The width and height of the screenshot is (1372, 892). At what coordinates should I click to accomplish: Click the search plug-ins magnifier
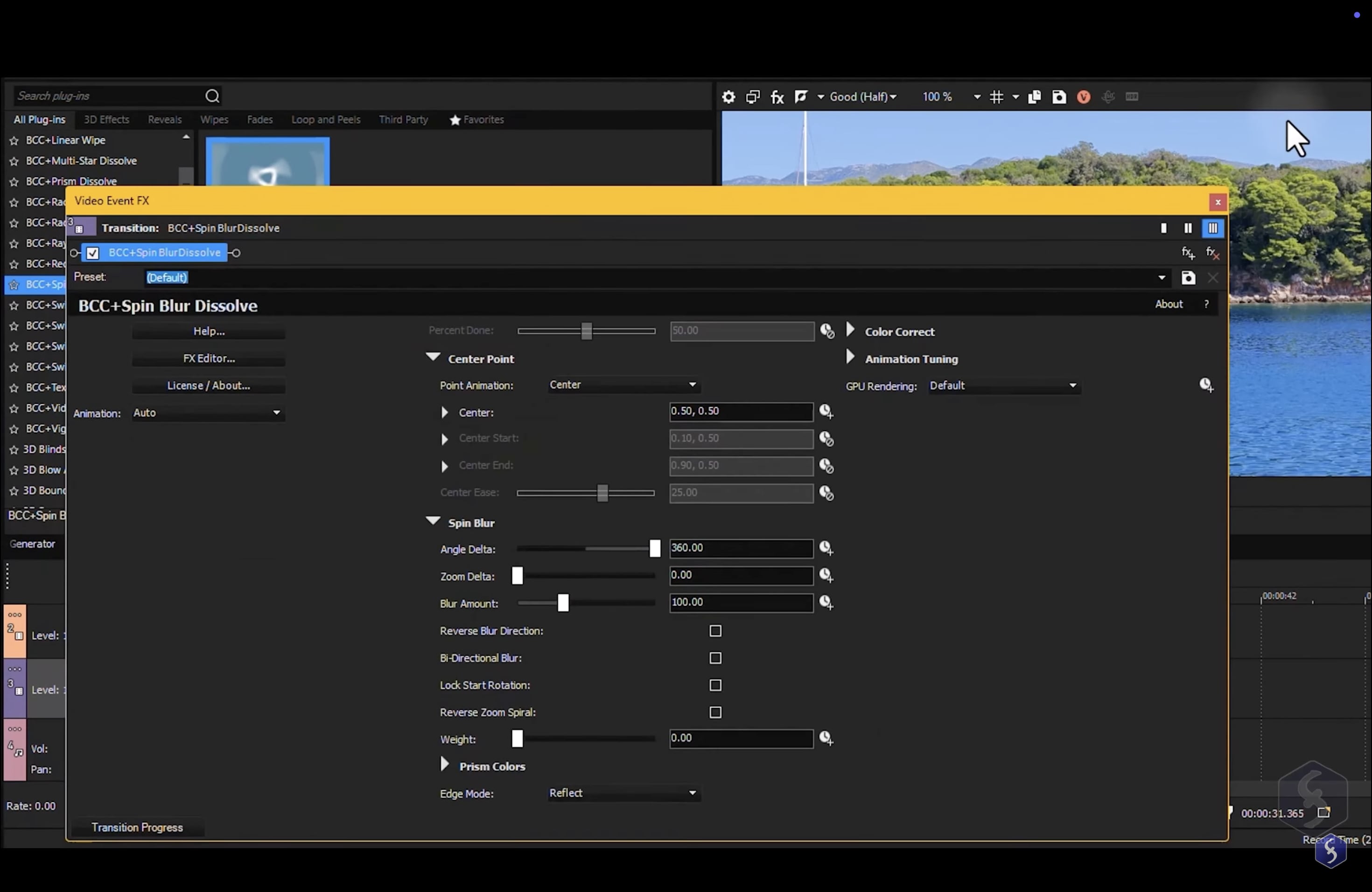tap(212, 96)
